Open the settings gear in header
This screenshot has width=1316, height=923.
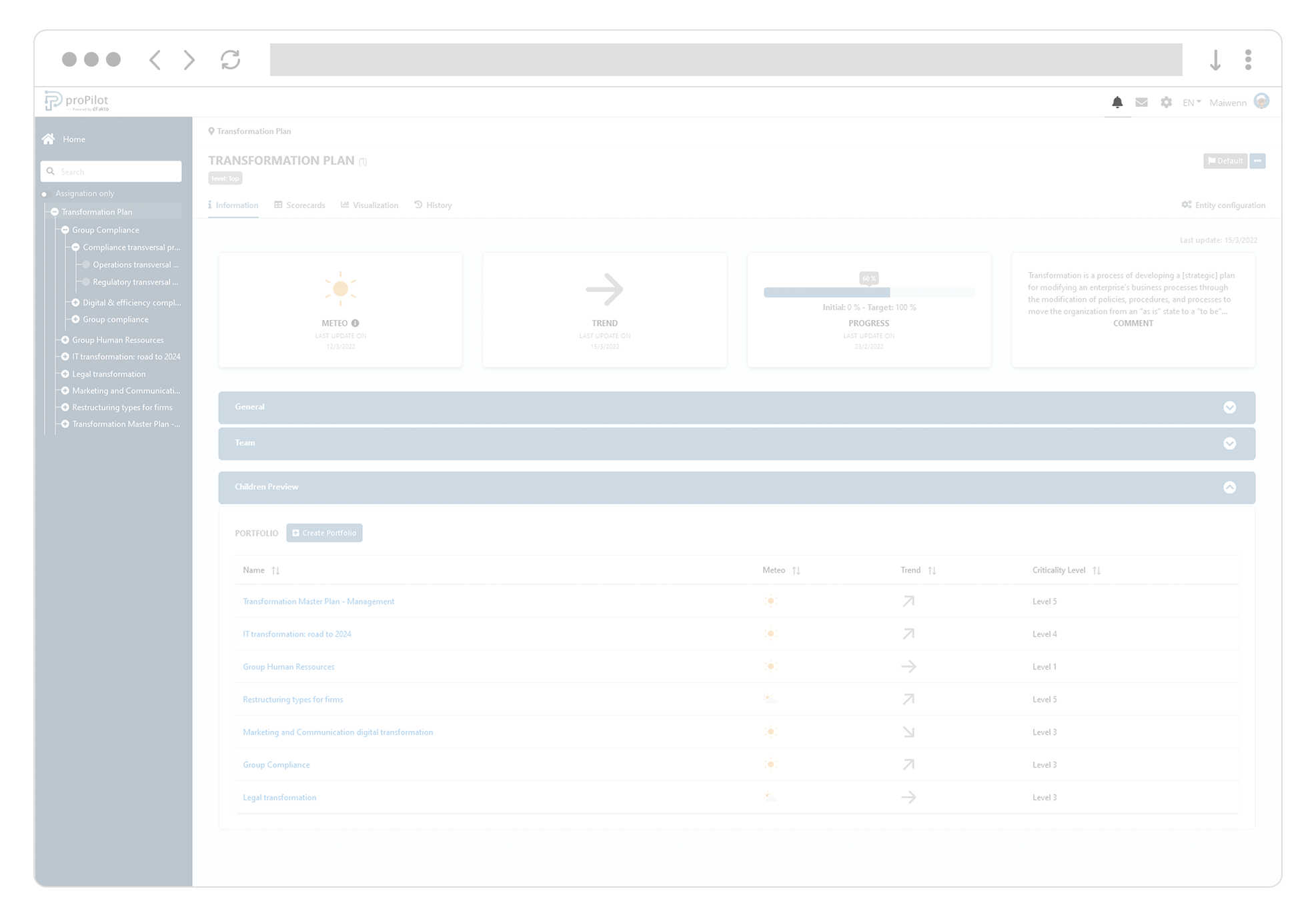(1166, 102)
